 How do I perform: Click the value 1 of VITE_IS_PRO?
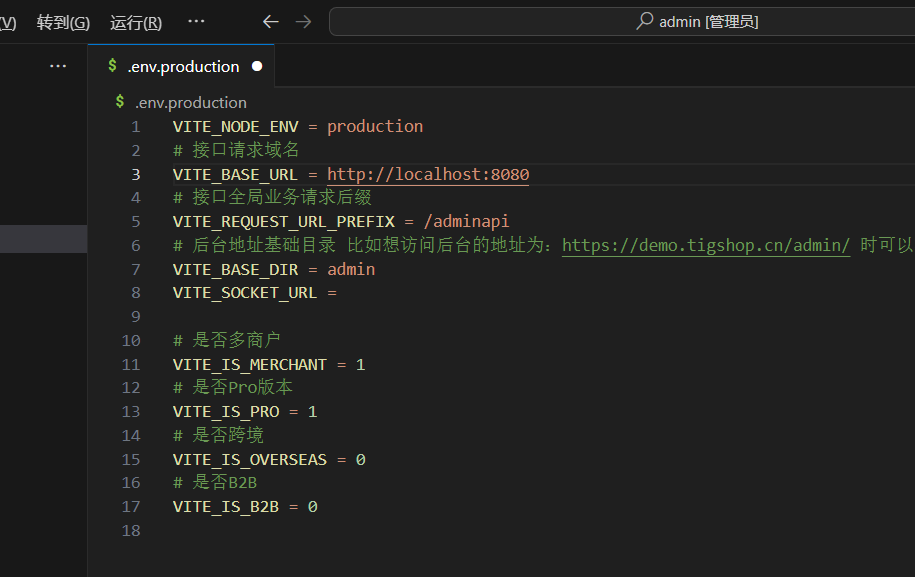312,412
